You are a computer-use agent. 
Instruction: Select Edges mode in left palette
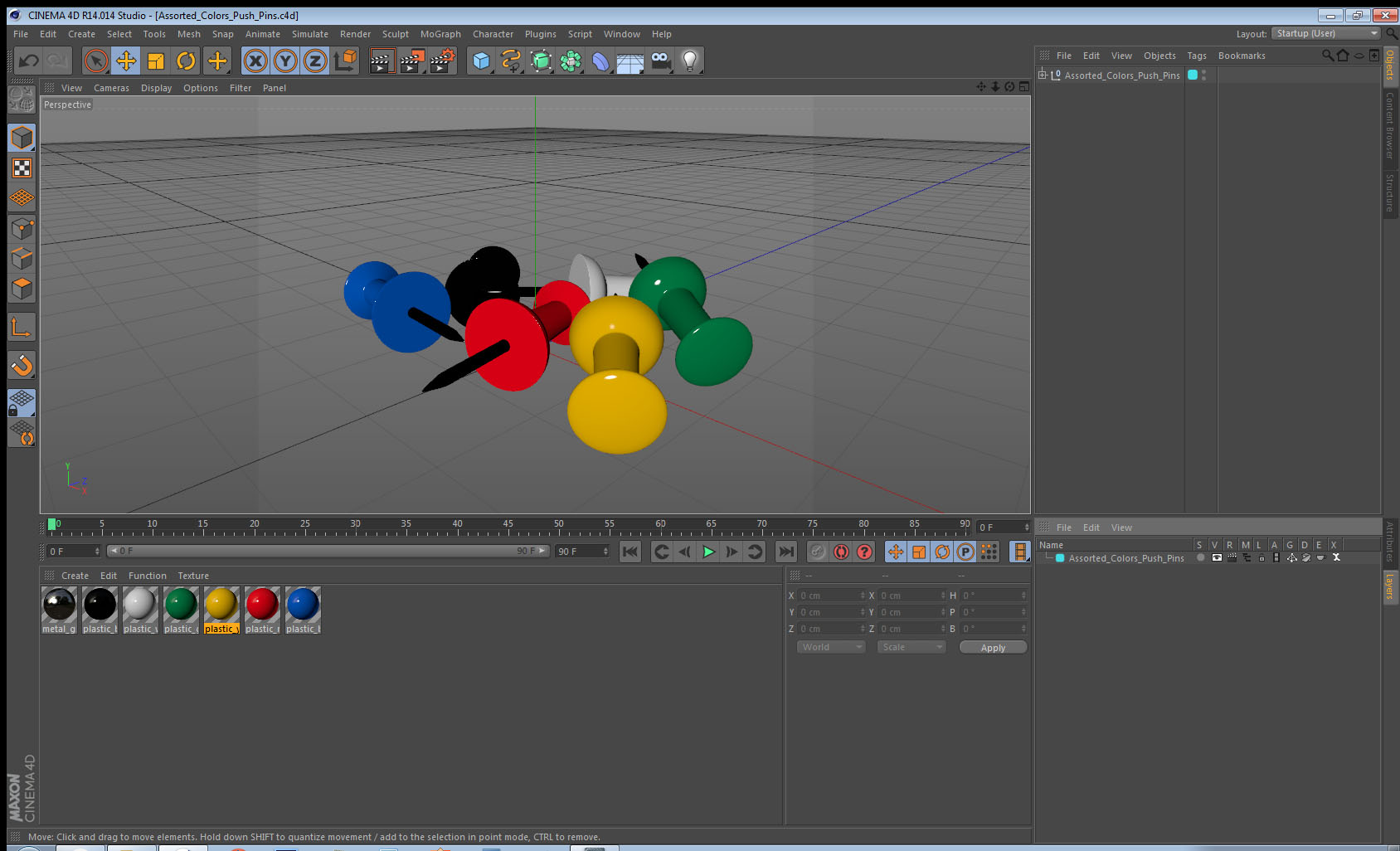coord(22,259)
